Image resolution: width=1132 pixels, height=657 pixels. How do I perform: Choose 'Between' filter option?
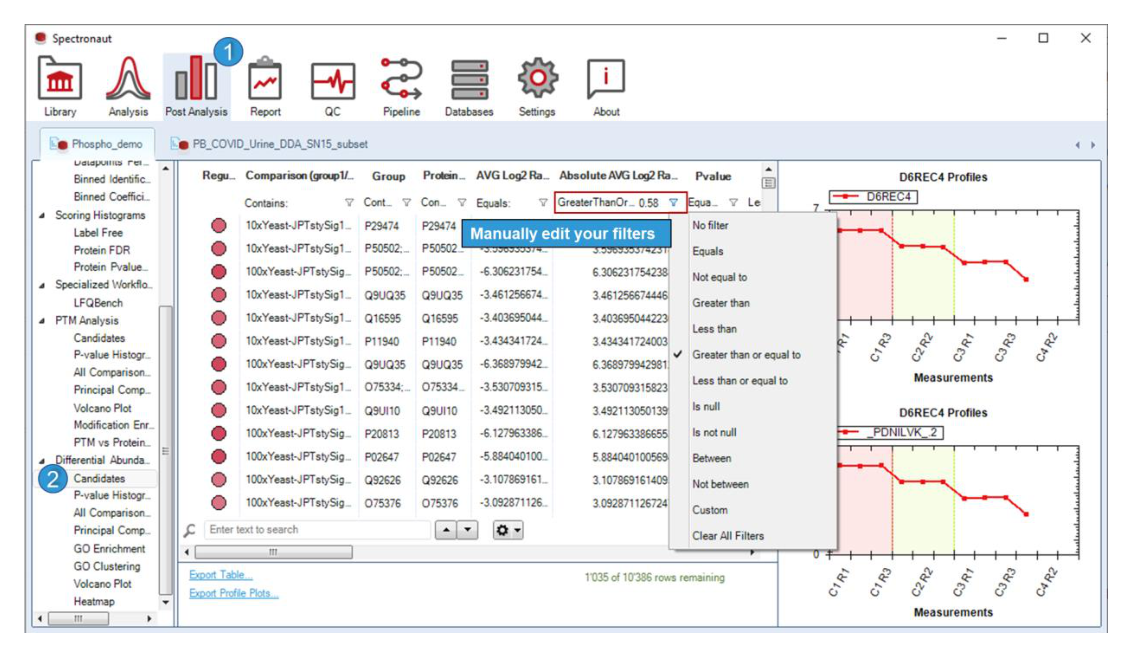(x=711, y=458)
